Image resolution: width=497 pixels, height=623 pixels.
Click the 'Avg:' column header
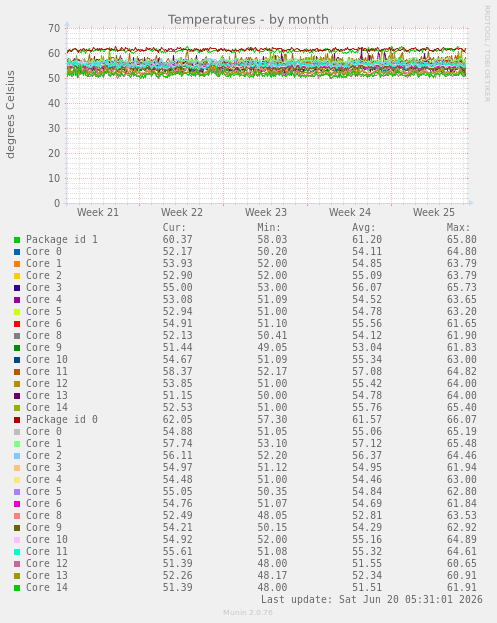click(x=364, y=228)
